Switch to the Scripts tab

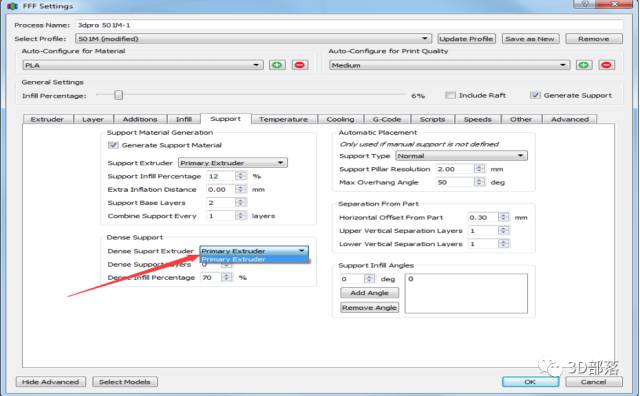point(432,119)
